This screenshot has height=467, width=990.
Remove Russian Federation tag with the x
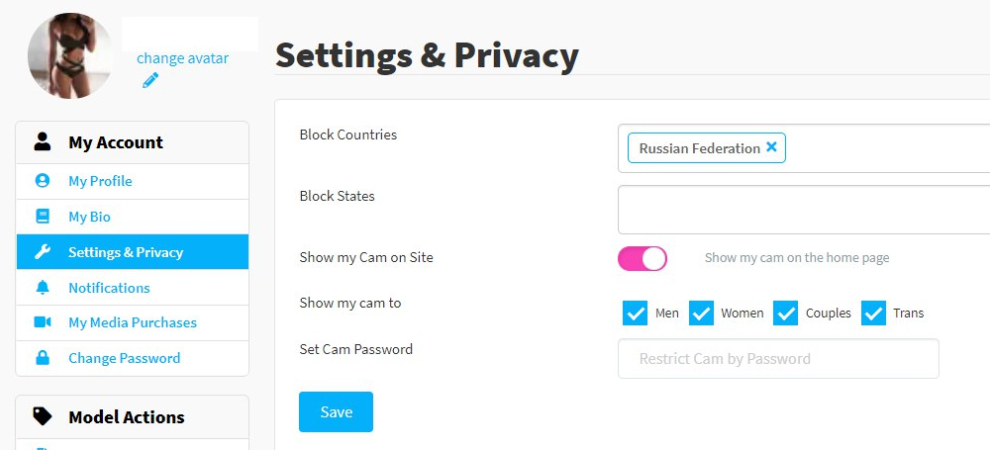click(x=771, y=147)
